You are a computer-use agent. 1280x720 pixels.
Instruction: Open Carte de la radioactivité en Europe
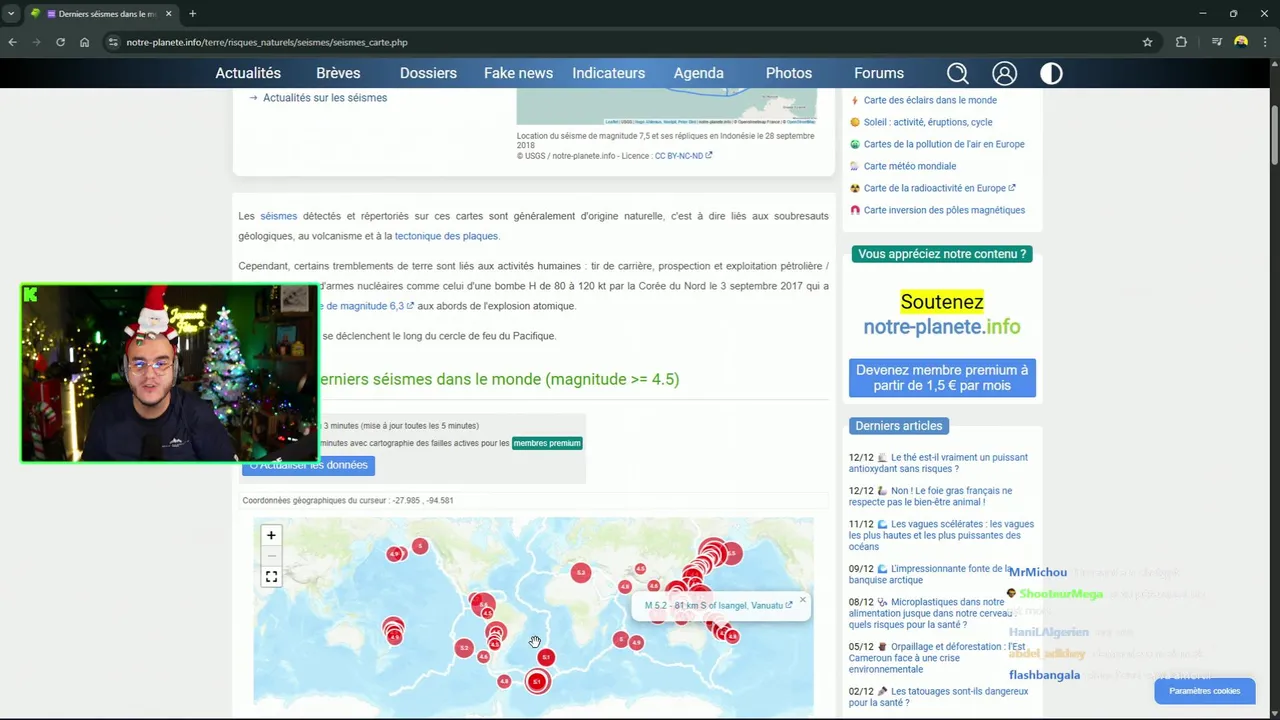click(939, 188)
